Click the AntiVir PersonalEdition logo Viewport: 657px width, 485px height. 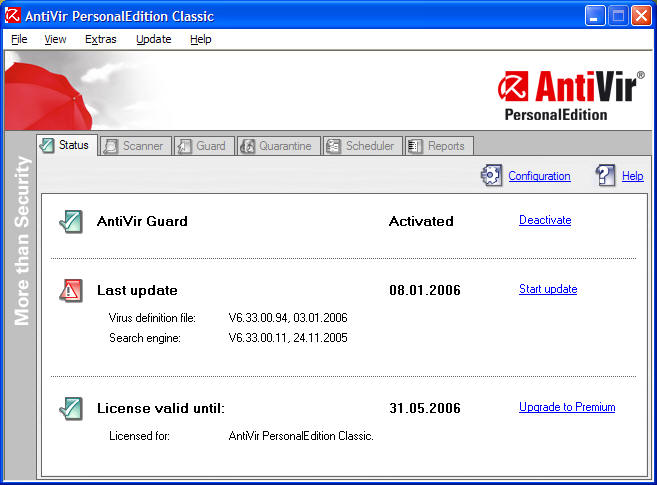coord(571,95)
